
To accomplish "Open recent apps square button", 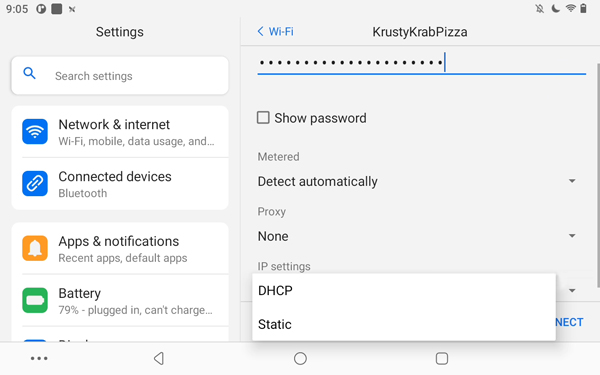I will [x=442, y=359].
